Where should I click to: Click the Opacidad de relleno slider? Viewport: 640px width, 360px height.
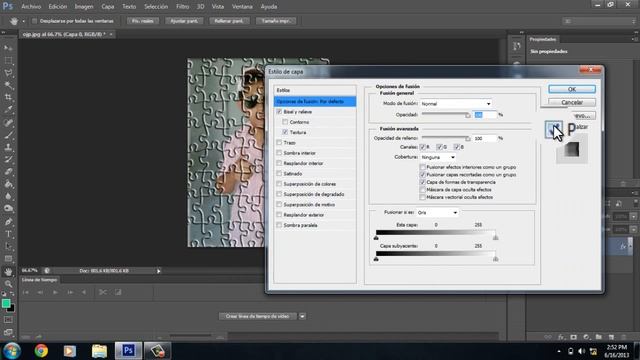pos(446,138)
